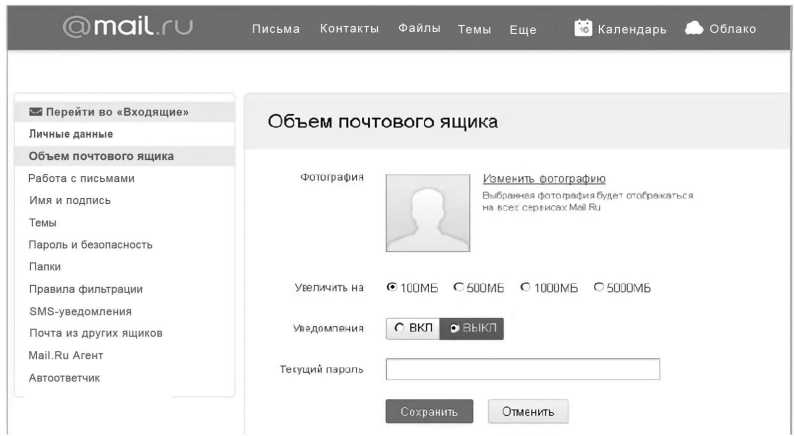Open Правила фильтрации section

coord(86,289)
